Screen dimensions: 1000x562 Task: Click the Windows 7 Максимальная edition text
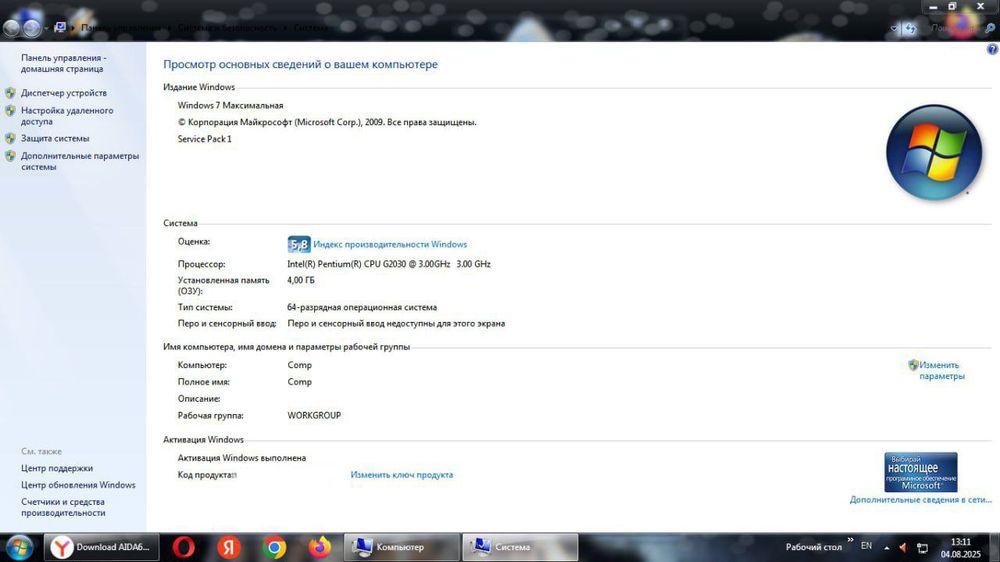tap(230, 105)
